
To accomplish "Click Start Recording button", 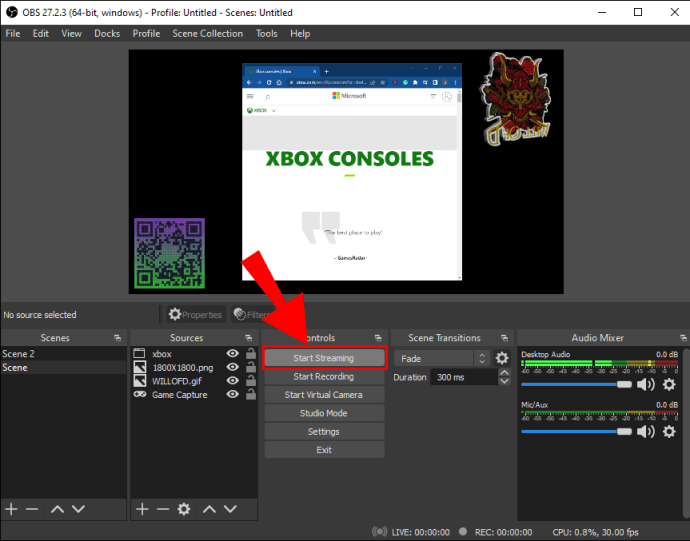I will pyautogui.click(x=324, y=376).
